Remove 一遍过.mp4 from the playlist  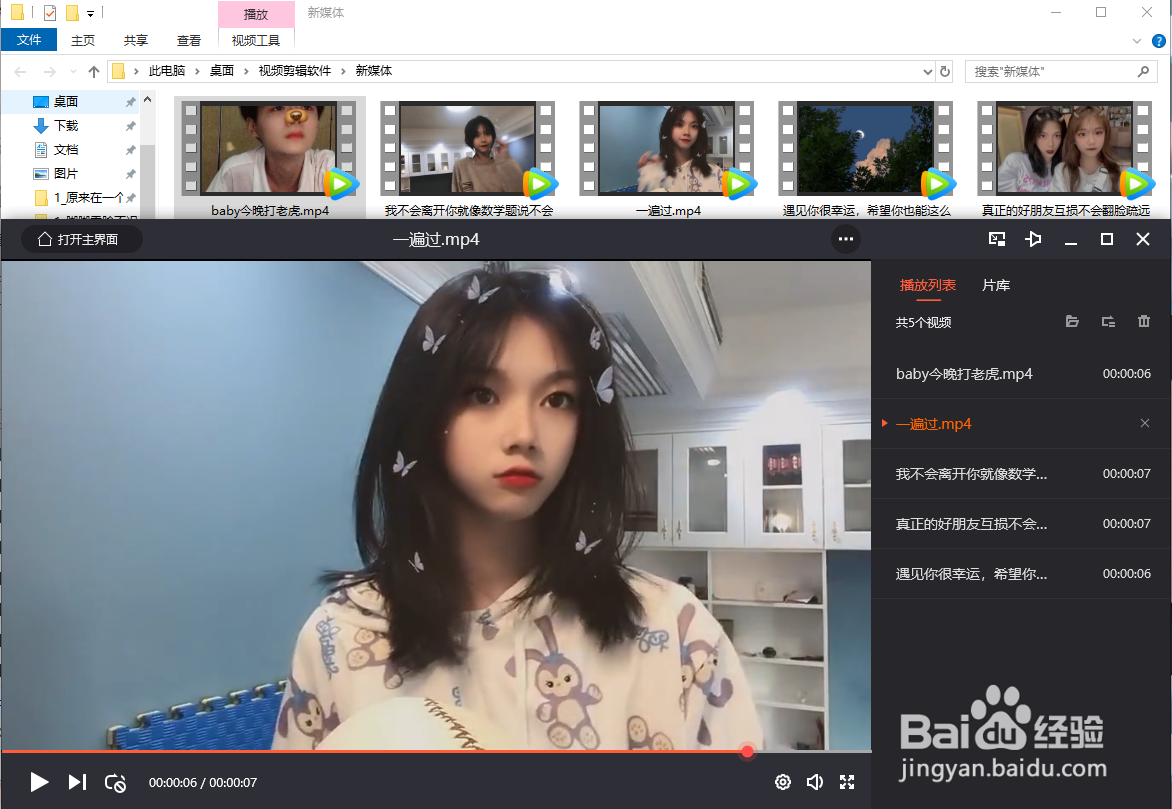[x=1143, y=423]
